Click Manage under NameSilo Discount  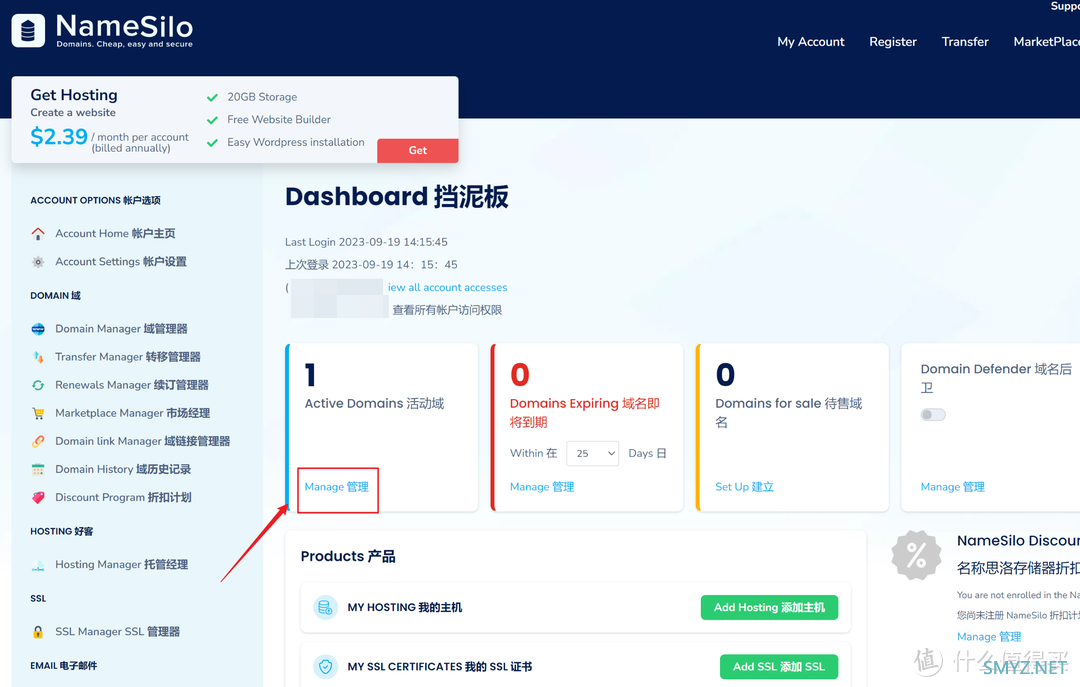point(989,637)
